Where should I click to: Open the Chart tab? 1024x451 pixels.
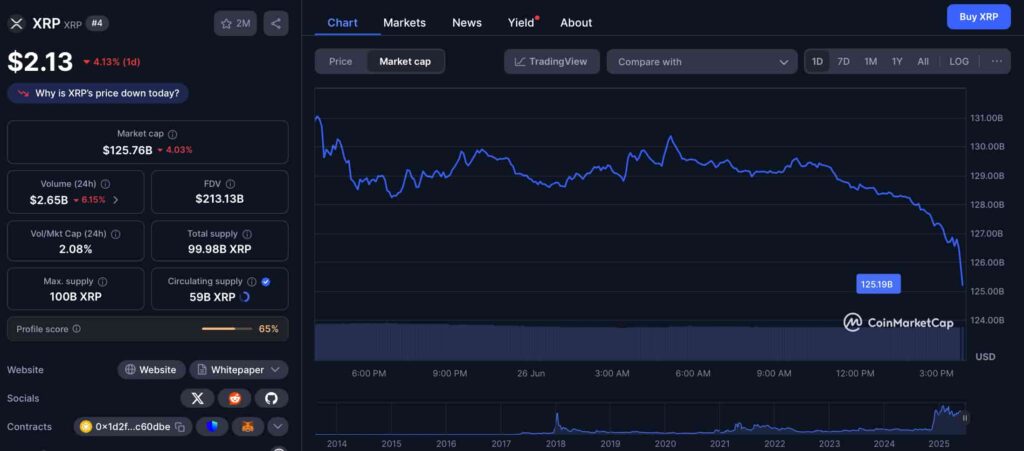pos(342,22)
